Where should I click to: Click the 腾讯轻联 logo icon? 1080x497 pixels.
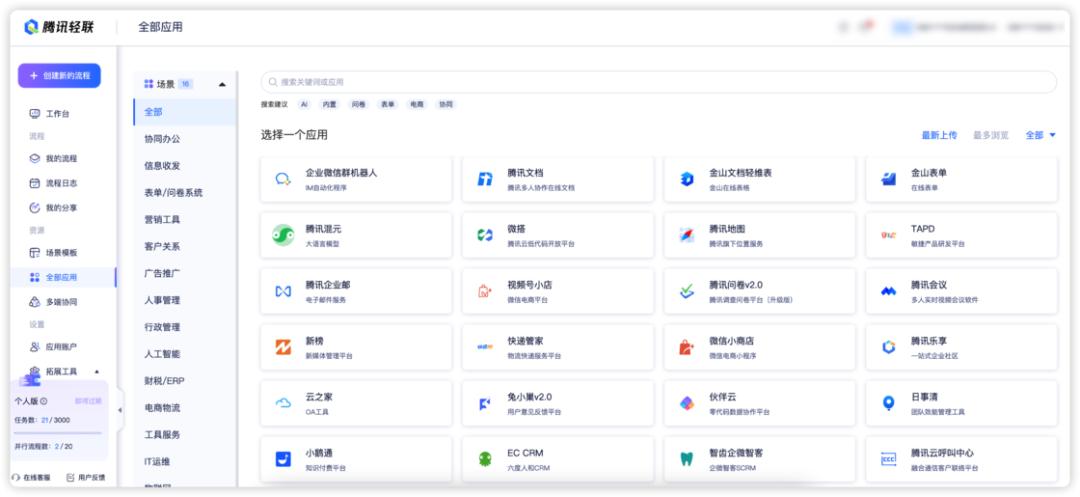(30, 27)
